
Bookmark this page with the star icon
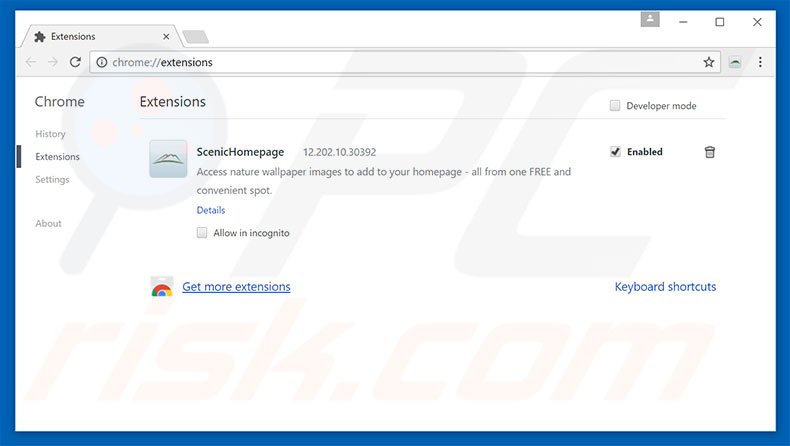[x=709, y=62]
